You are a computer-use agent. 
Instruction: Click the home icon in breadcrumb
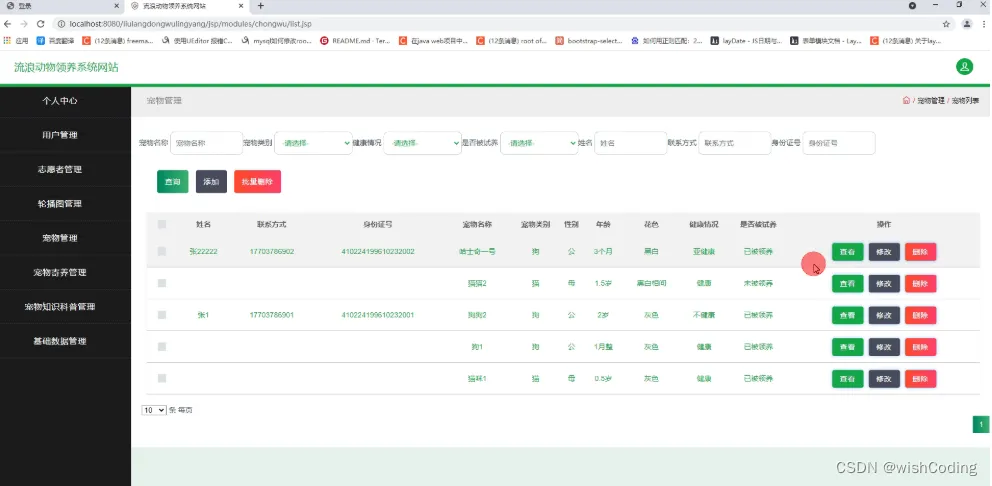(906, 101)
